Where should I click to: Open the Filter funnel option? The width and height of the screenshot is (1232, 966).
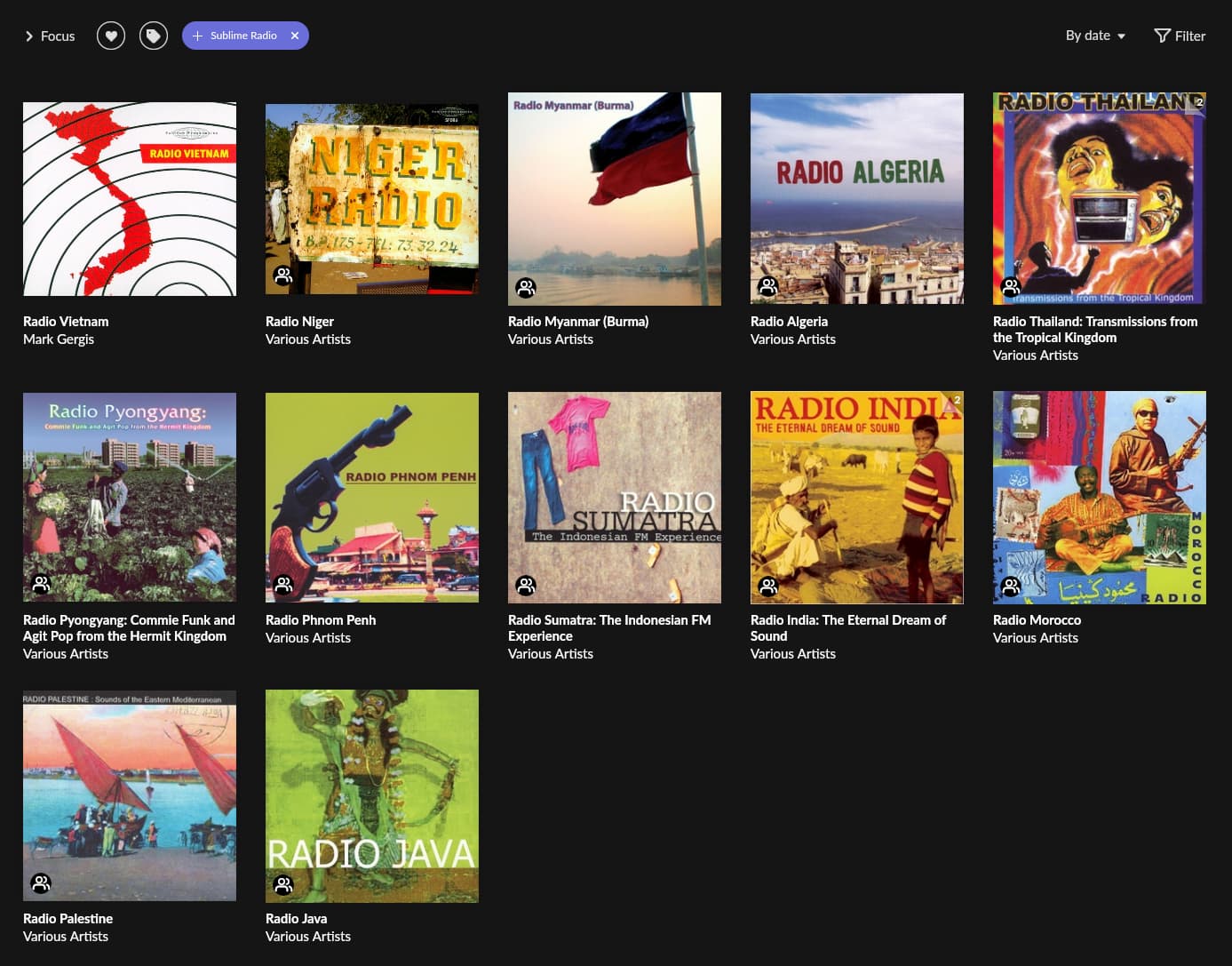1180,36
